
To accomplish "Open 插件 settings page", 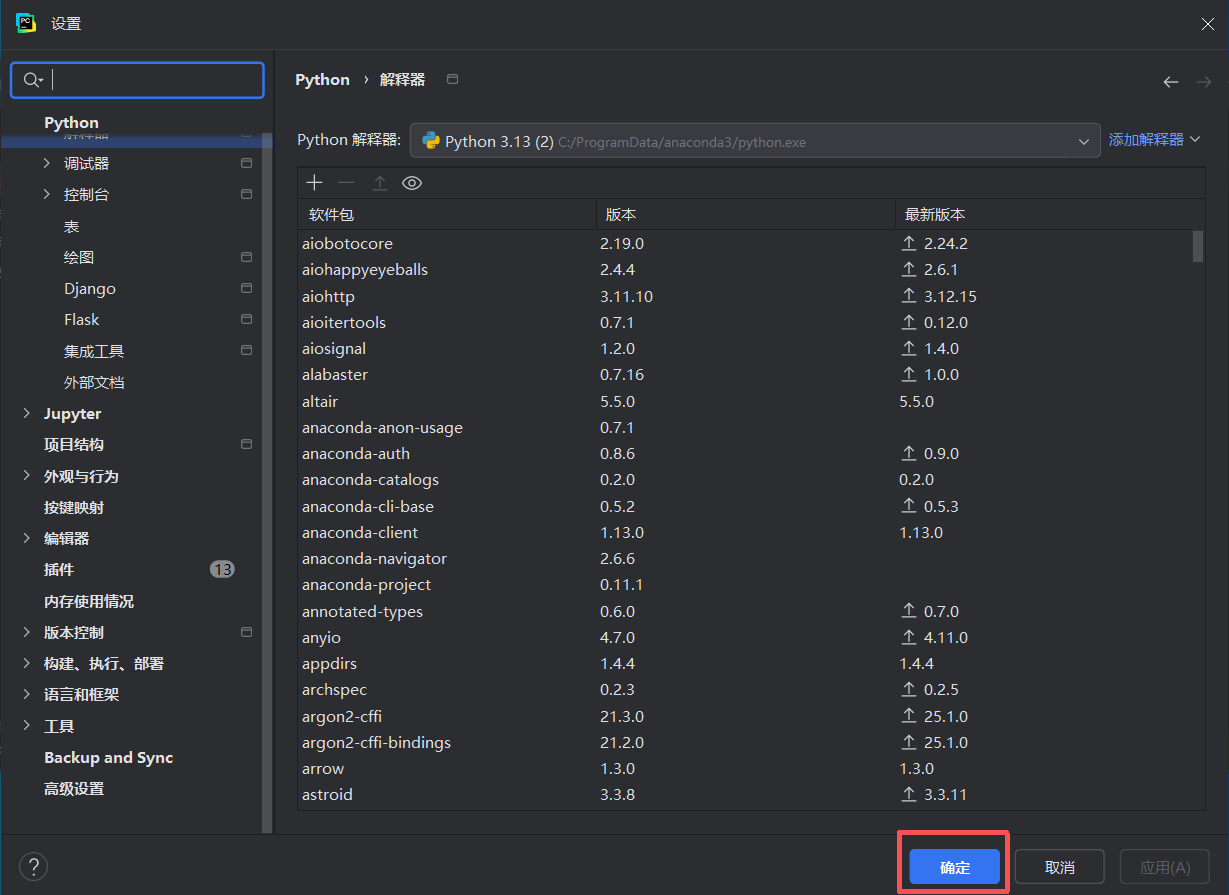I will 59,569.
